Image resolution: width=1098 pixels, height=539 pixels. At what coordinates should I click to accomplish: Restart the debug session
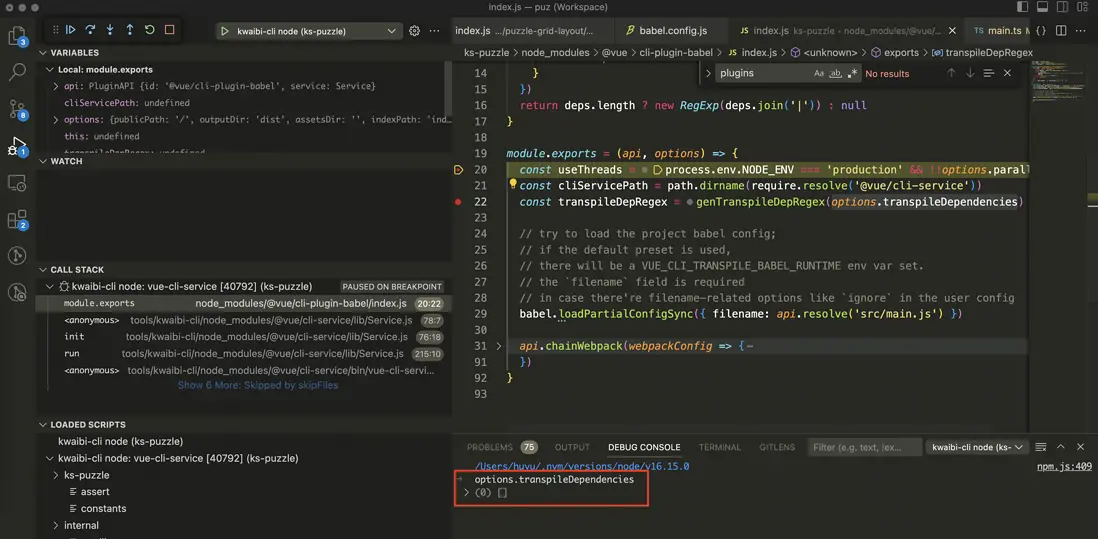tap(150, 30)
